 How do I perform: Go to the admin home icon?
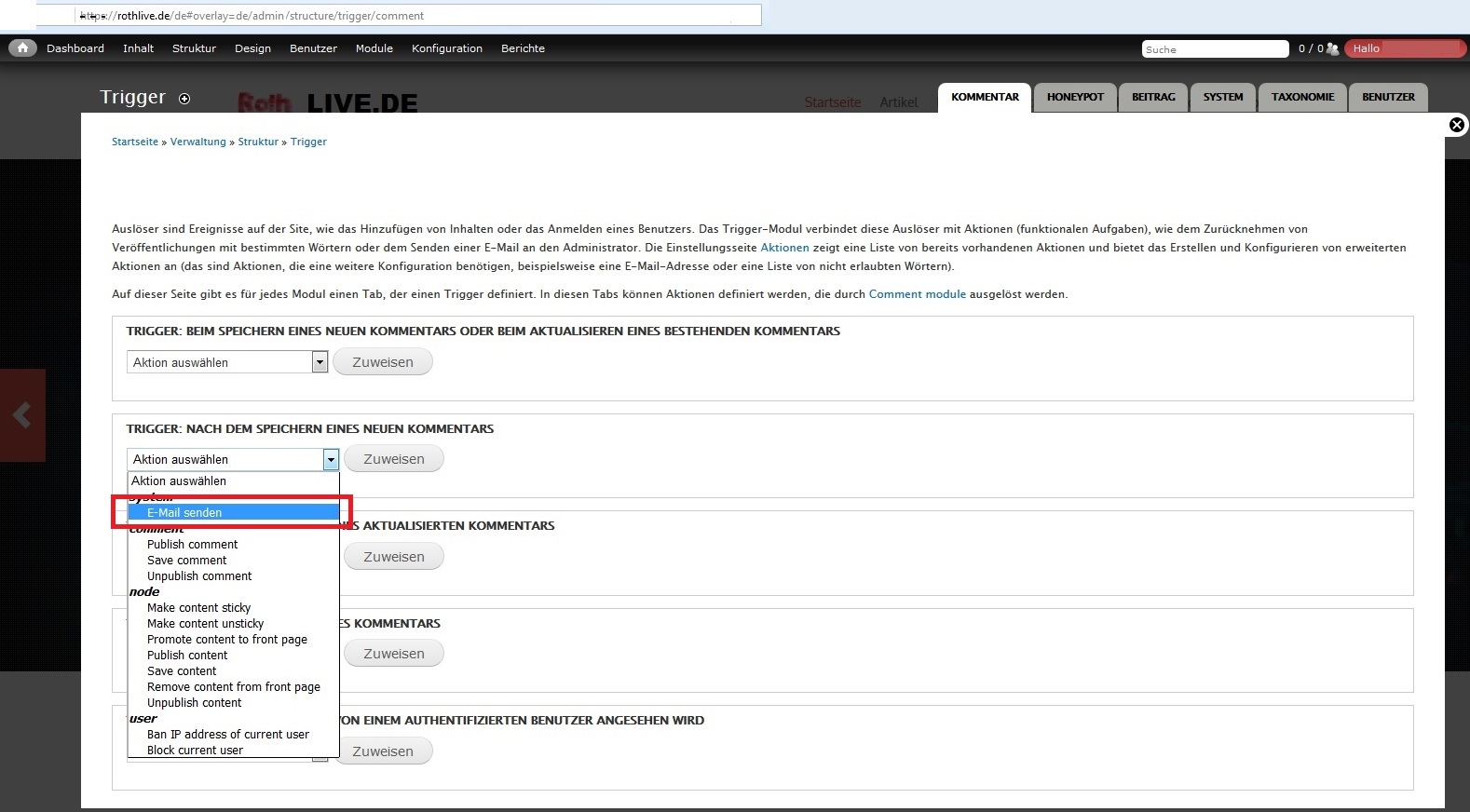tap(22, 48)
